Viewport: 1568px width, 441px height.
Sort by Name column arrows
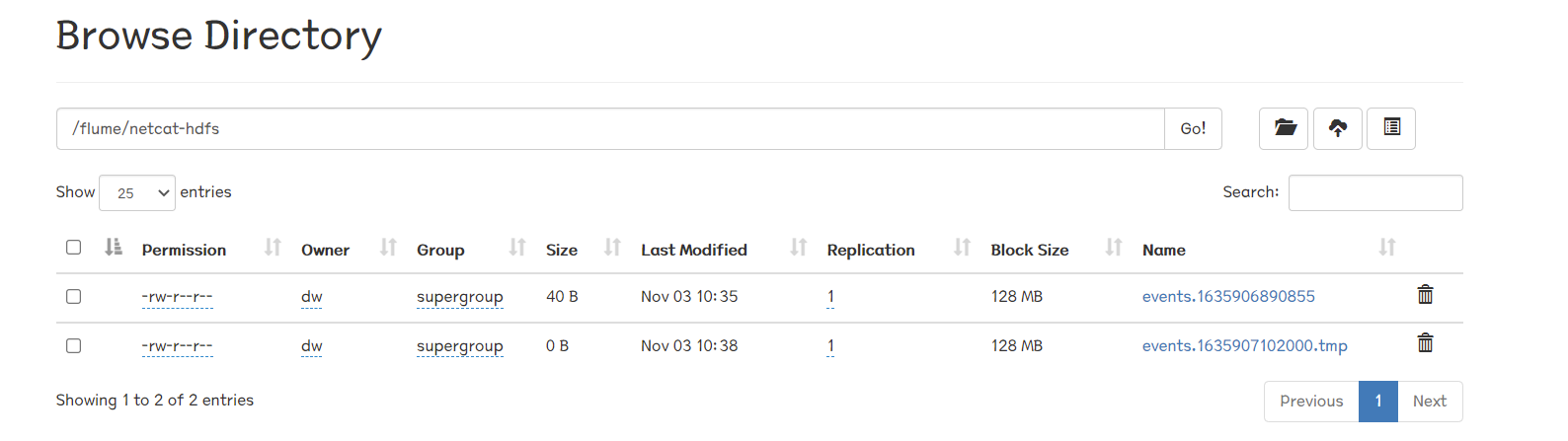click(1387, 248)
